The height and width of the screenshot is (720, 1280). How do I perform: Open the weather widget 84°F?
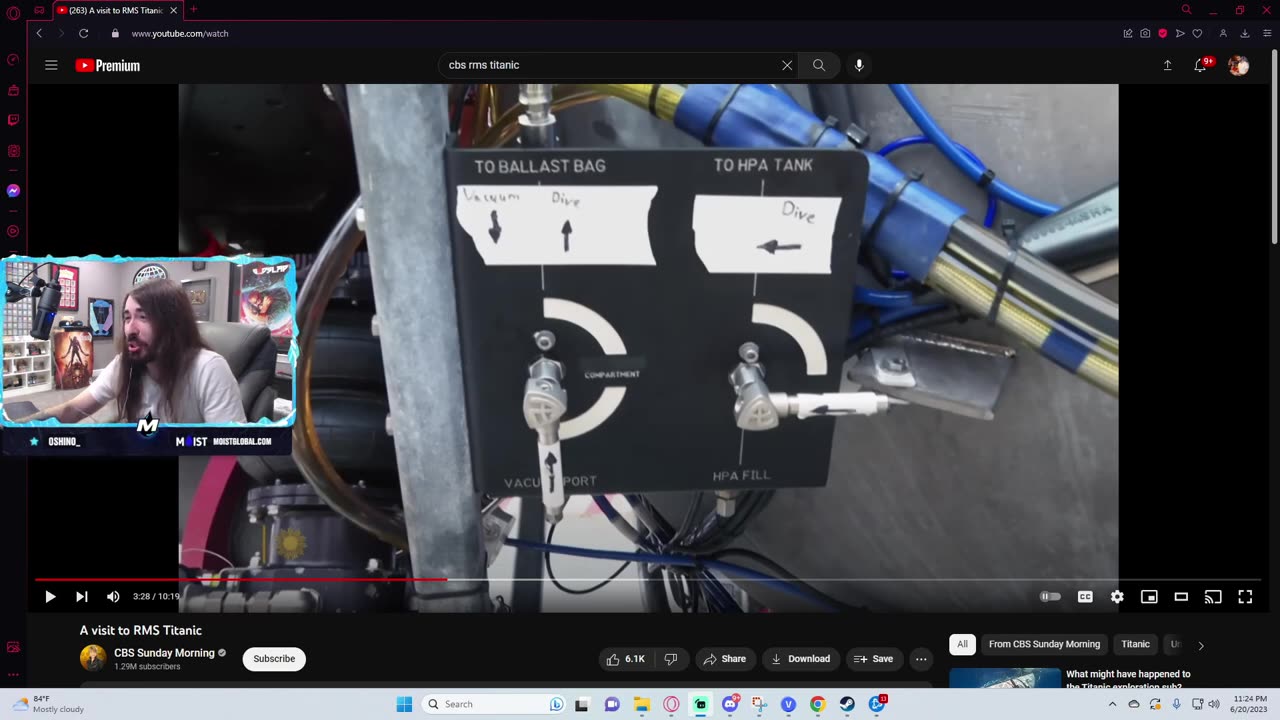[x=48, y=704]
